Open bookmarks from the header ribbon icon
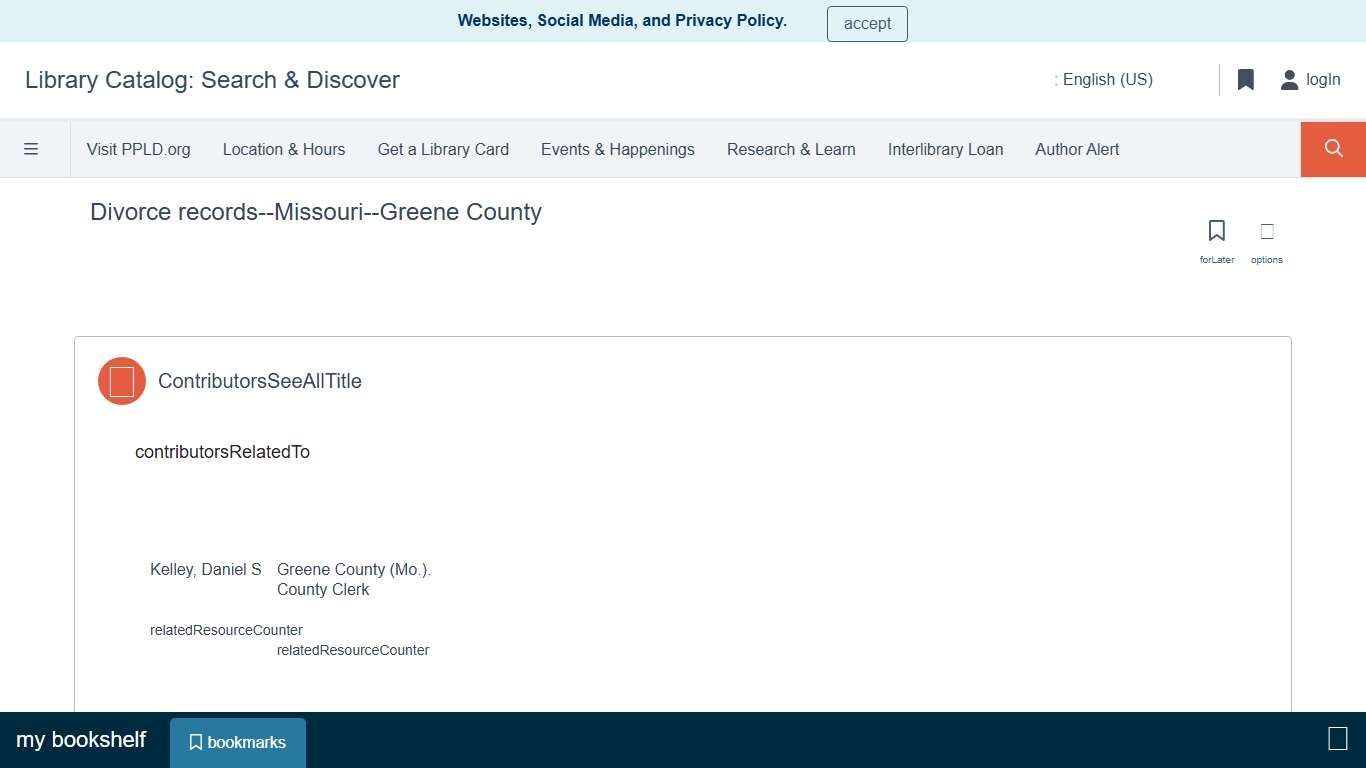This screenshot has height=768, width=1366. (1245, 79)
